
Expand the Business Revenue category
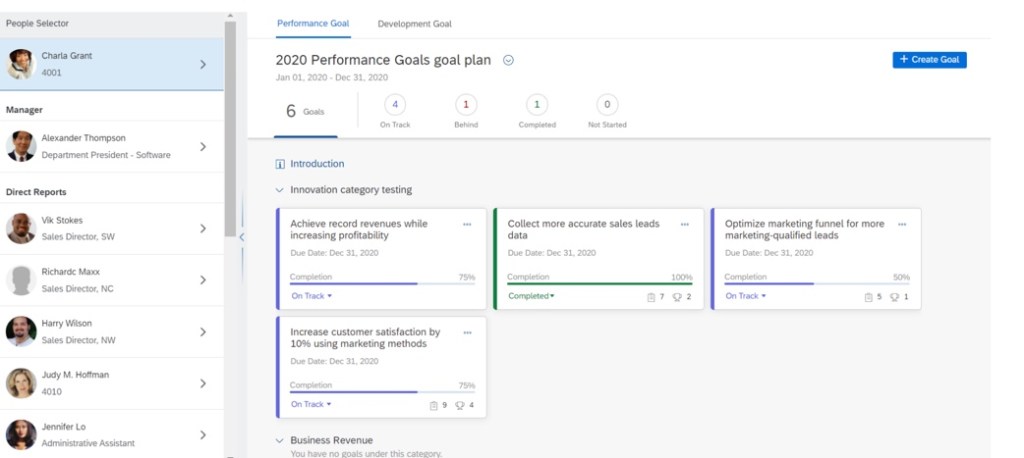coord(279,440)
